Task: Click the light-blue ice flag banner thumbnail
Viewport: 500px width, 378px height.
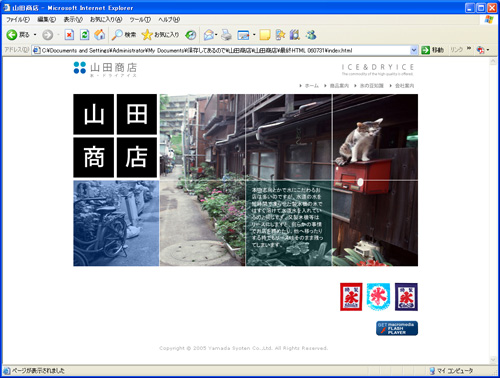Action: click(x=378, y=297)
